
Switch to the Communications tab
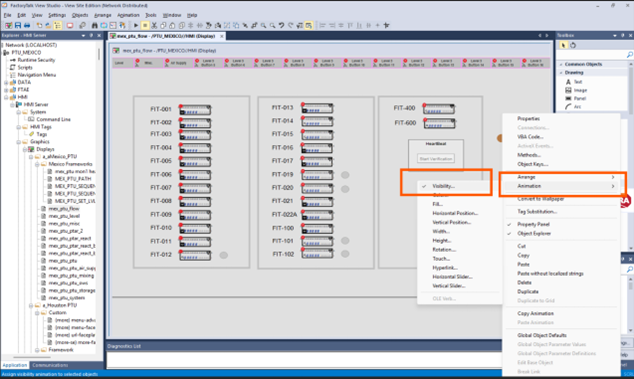tap(50, 365)
